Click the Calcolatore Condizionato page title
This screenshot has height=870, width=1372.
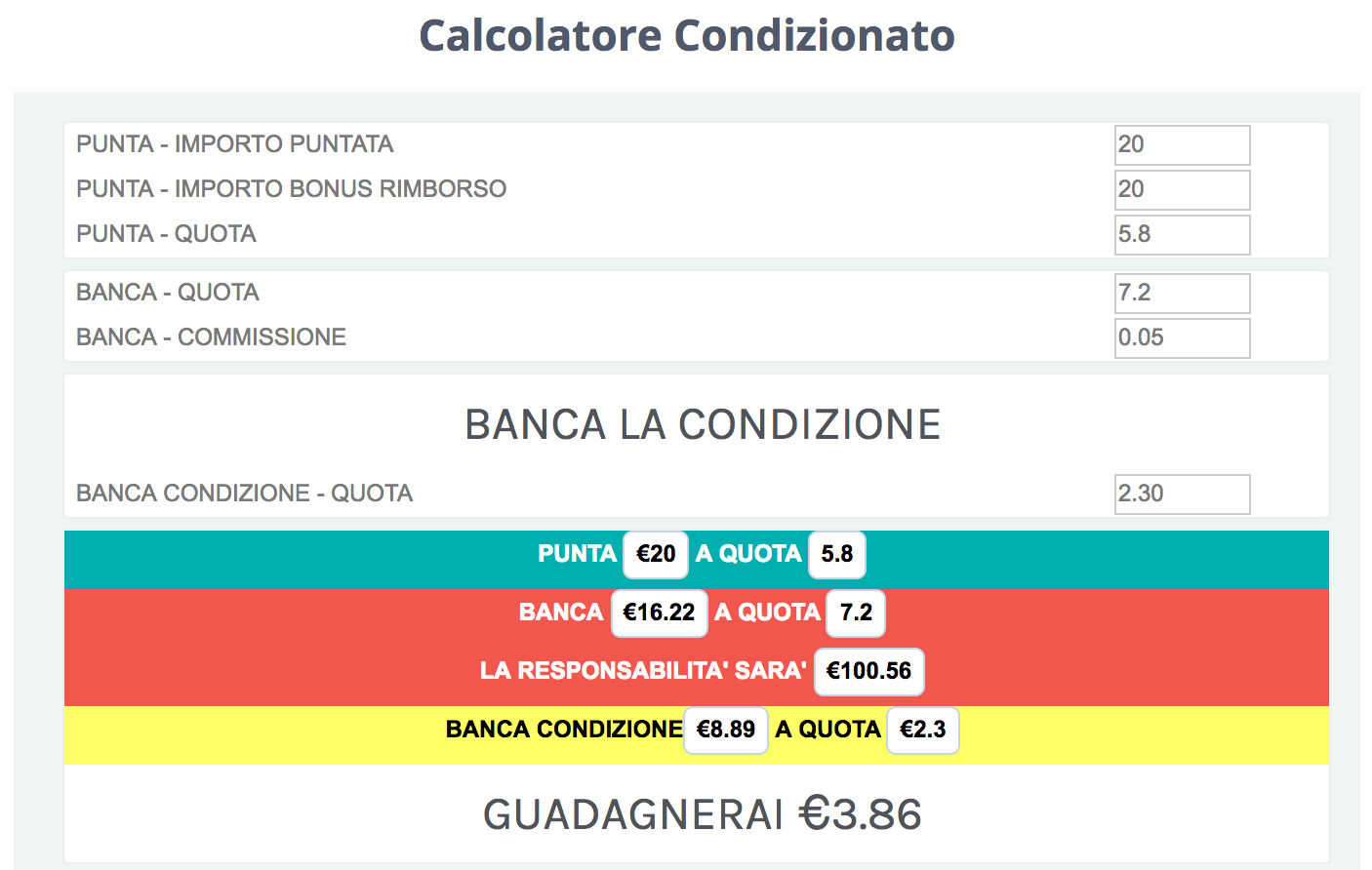[x=687, y=36]
